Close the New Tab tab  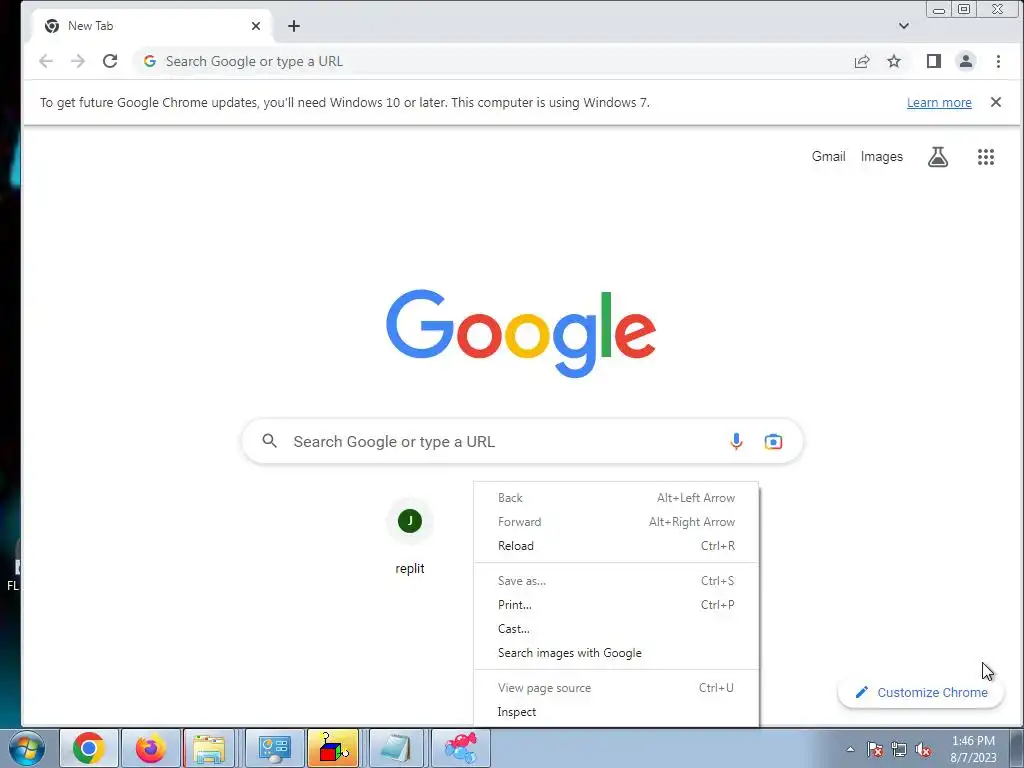256,26
